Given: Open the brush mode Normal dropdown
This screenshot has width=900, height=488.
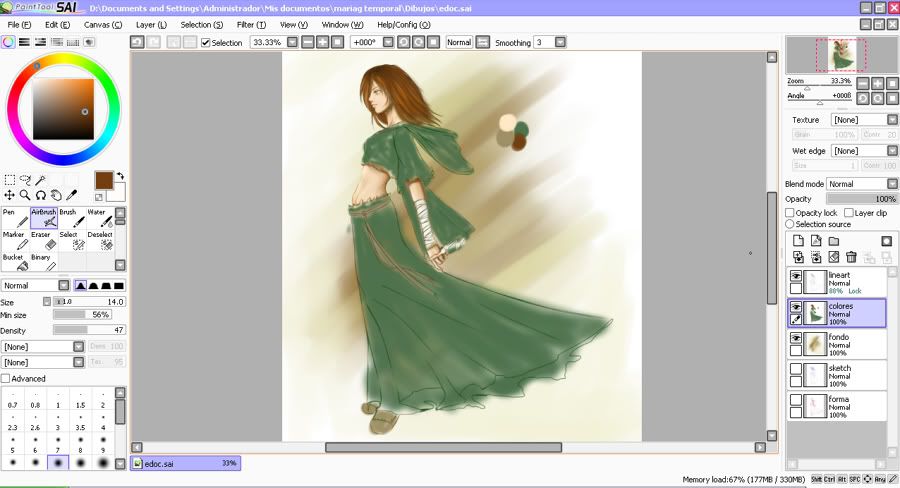Looking at the screenshot, I should [x=64, y=285].
